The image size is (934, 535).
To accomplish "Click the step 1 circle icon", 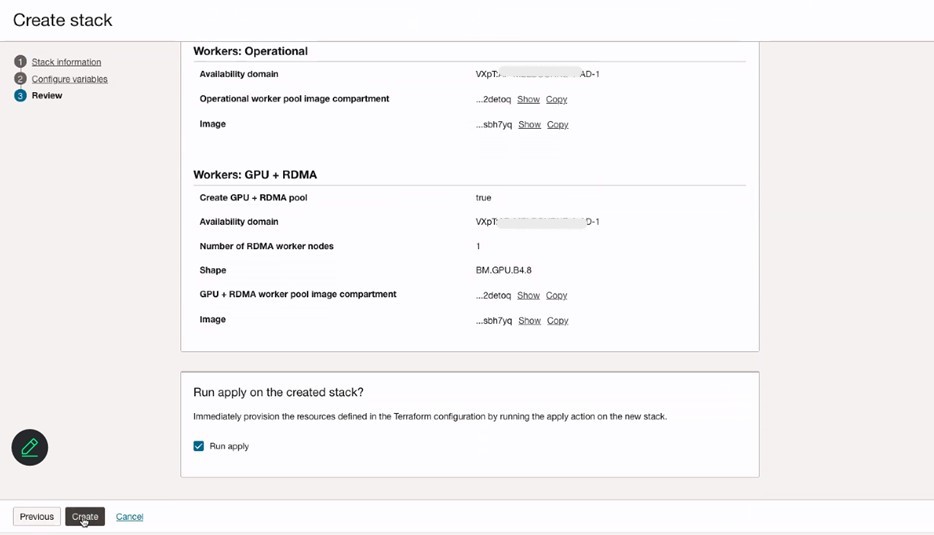I will [20, 62].
